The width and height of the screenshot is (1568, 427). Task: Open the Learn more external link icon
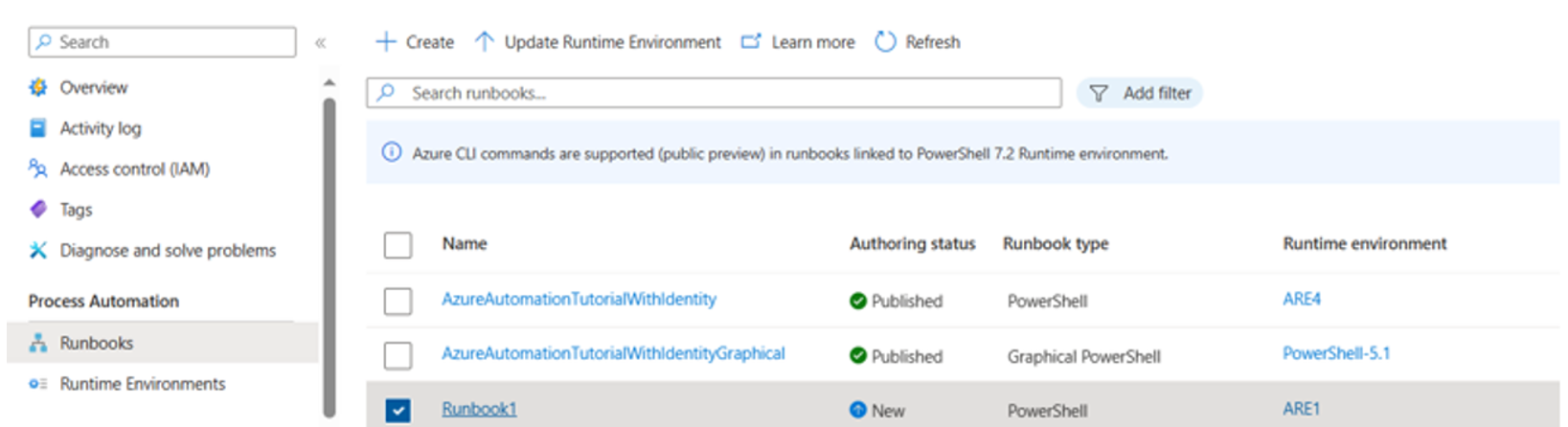752,42
